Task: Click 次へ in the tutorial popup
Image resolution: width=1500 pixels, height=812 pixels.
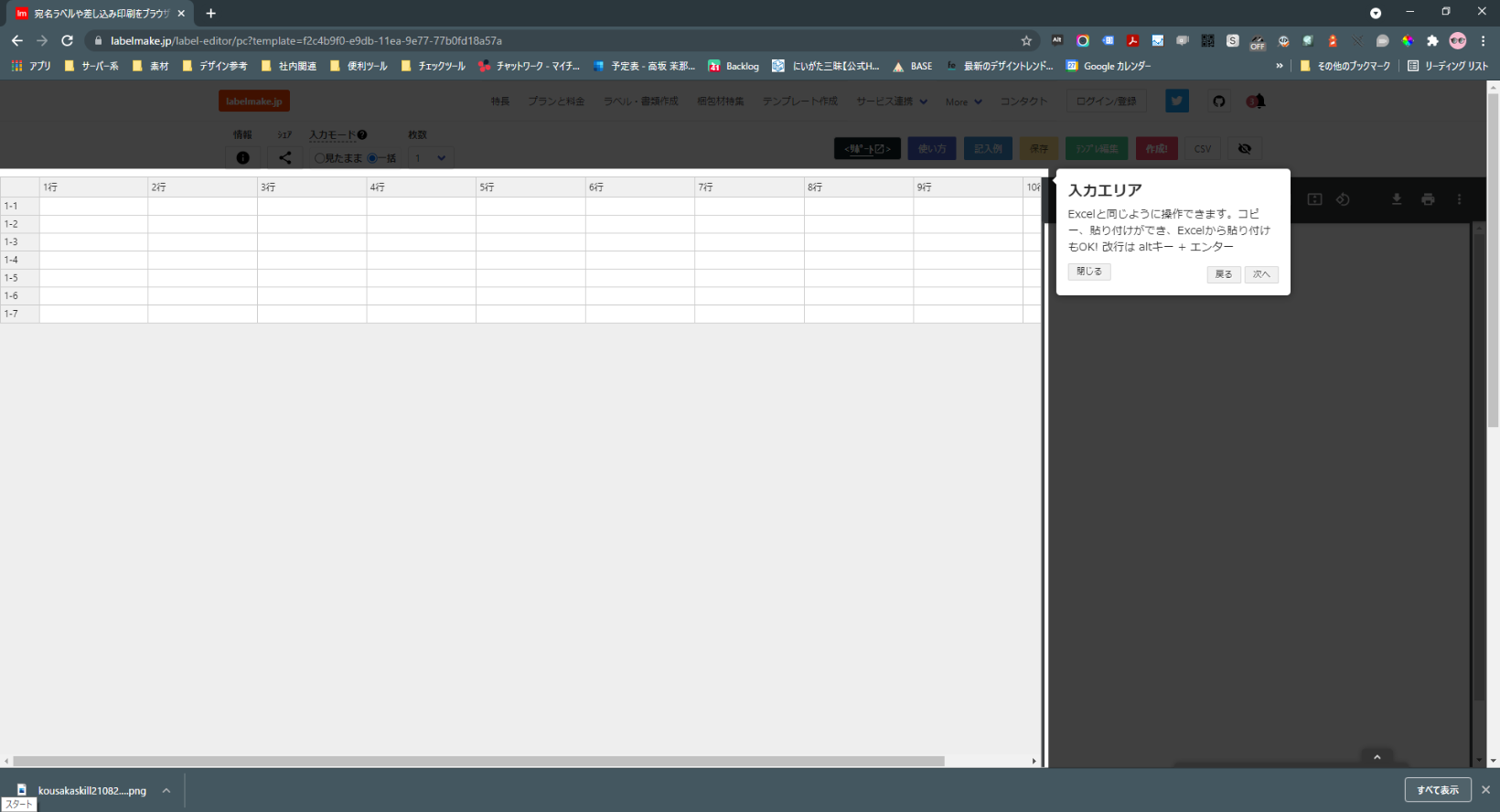Action: point(1261,274)
